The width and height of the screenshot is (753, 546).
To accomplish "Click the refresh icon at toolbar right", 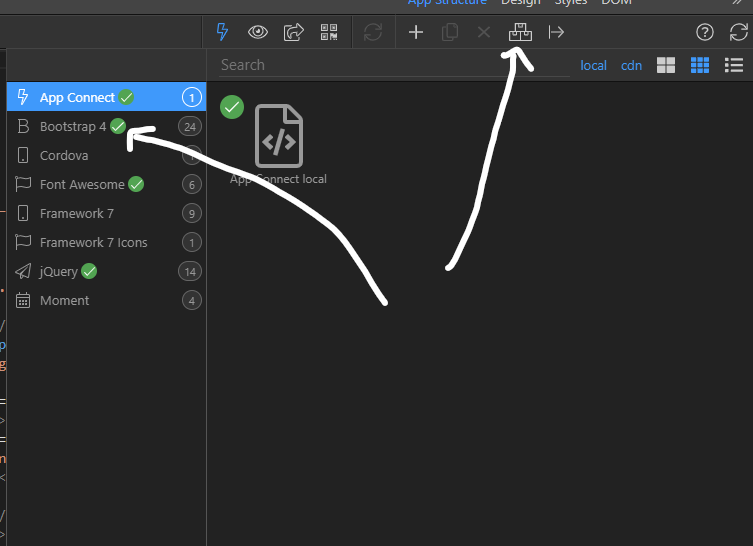I will coord(739,32).
